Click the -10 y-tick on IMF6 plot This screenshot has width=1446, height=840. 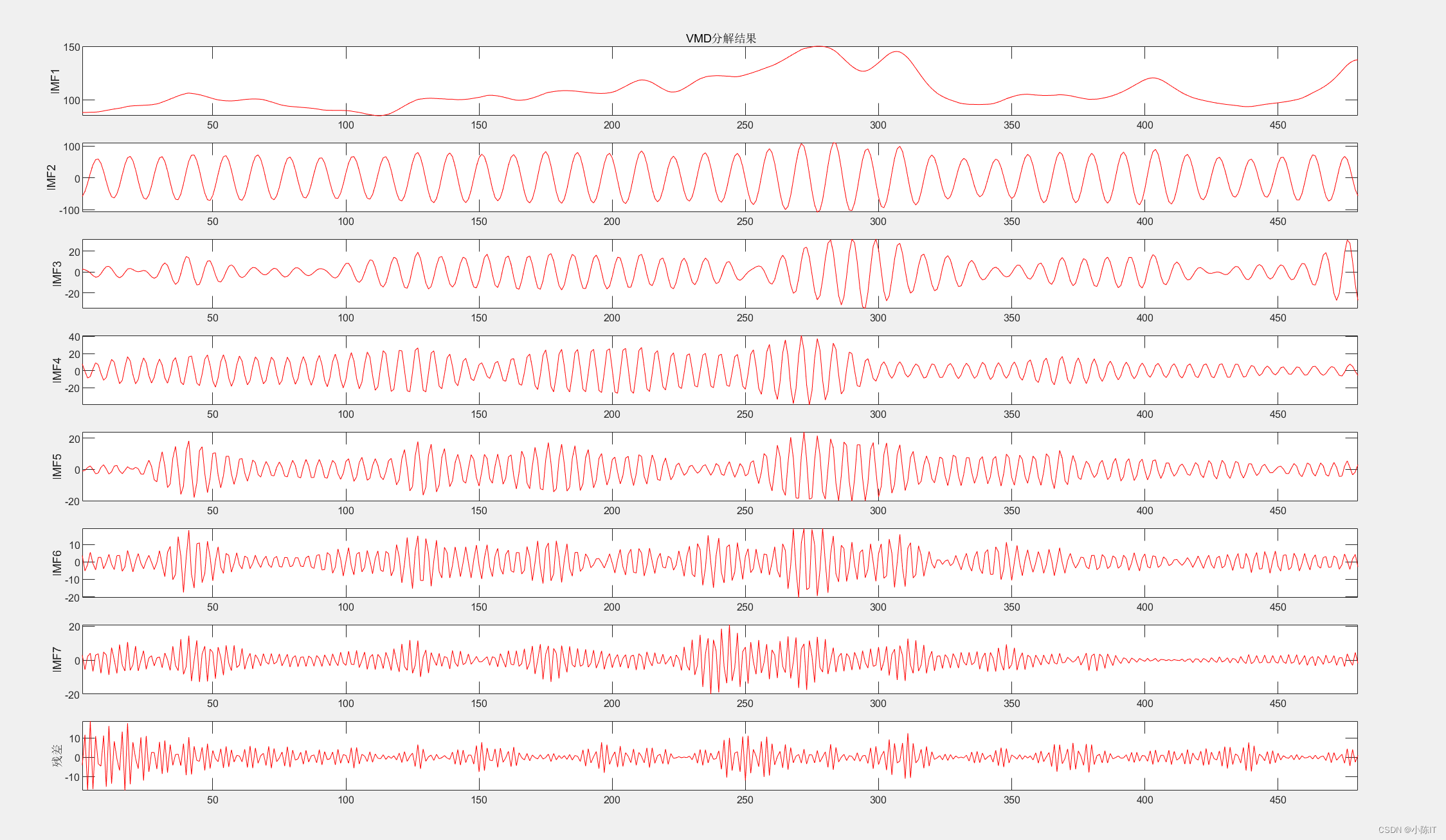[72, 580]
